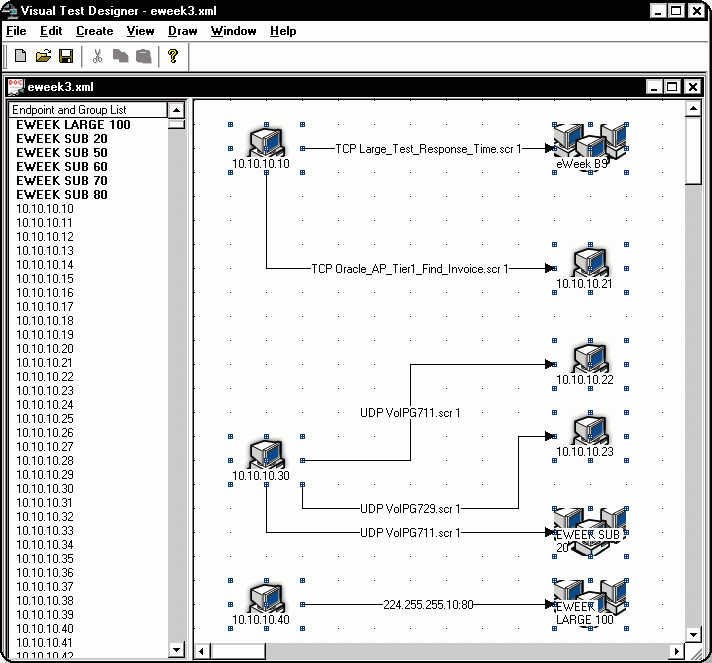Select the TCP Large_Test_Response_Time.scr connection label
The height and width of the screenshot is (663, 712).
(428, 149)
